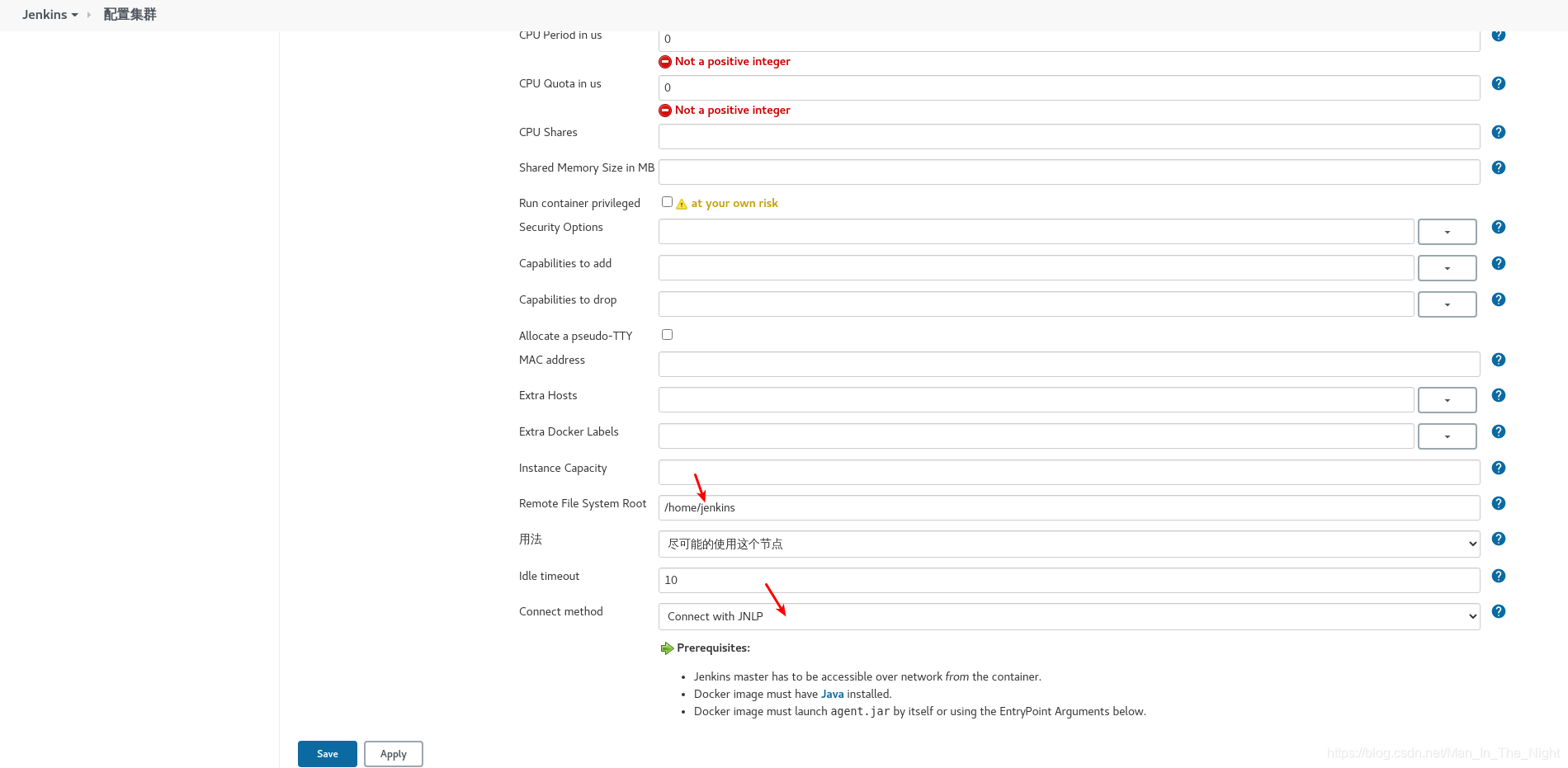Image resolution: width=1568 pixels, height=768 pixels.
Task: Click the 'Prerequisites:' heading text
Action: point(713,648)
